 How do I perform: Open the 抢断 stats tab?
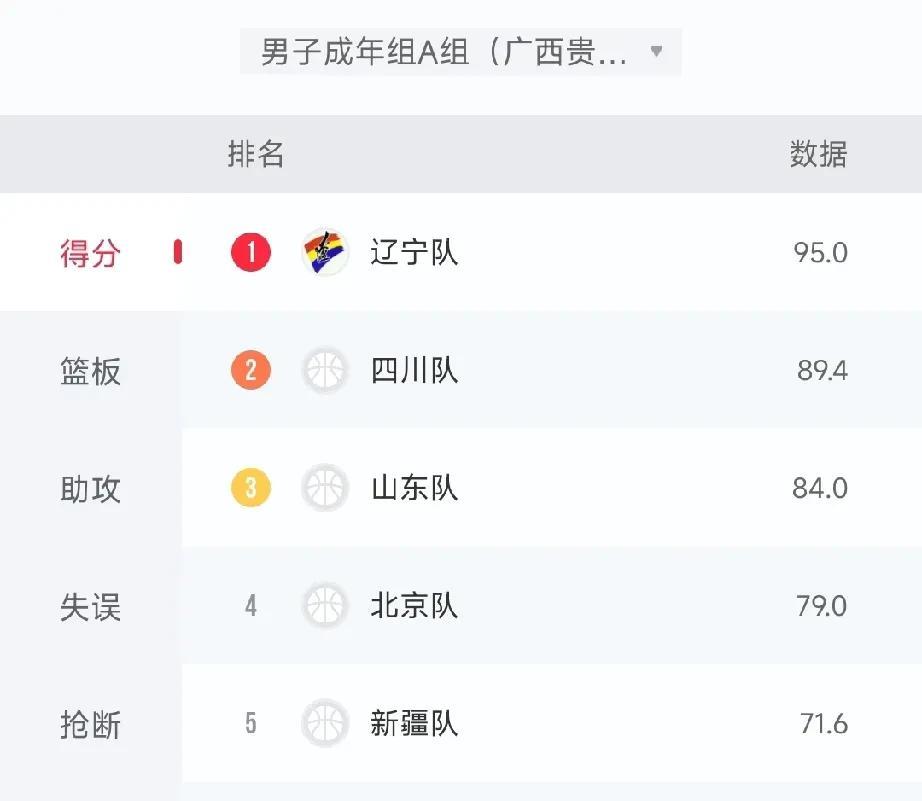click(91, 724)
